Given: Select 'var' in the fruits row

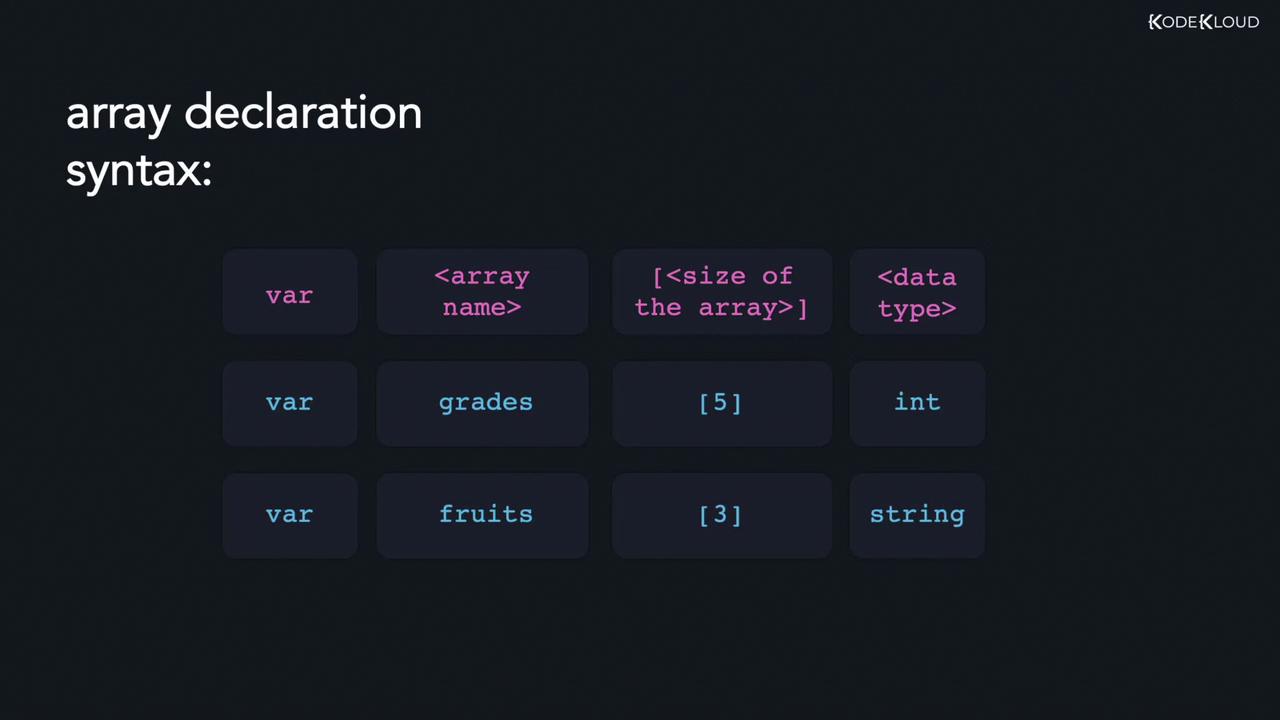Looking at the screenshot, I should click(289, 515).
